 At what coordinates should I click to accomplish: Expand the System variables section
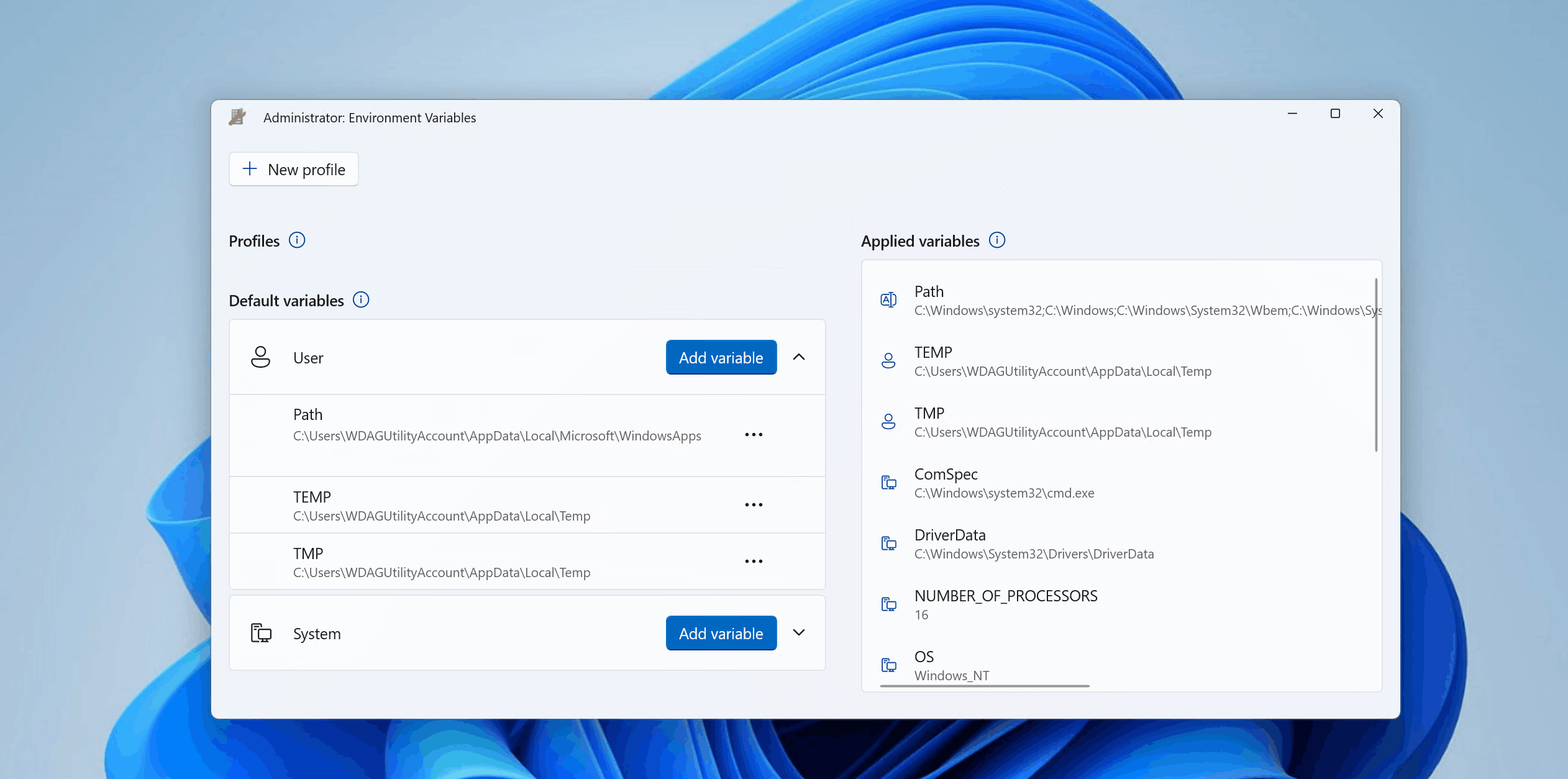click(x=800, y=633)
